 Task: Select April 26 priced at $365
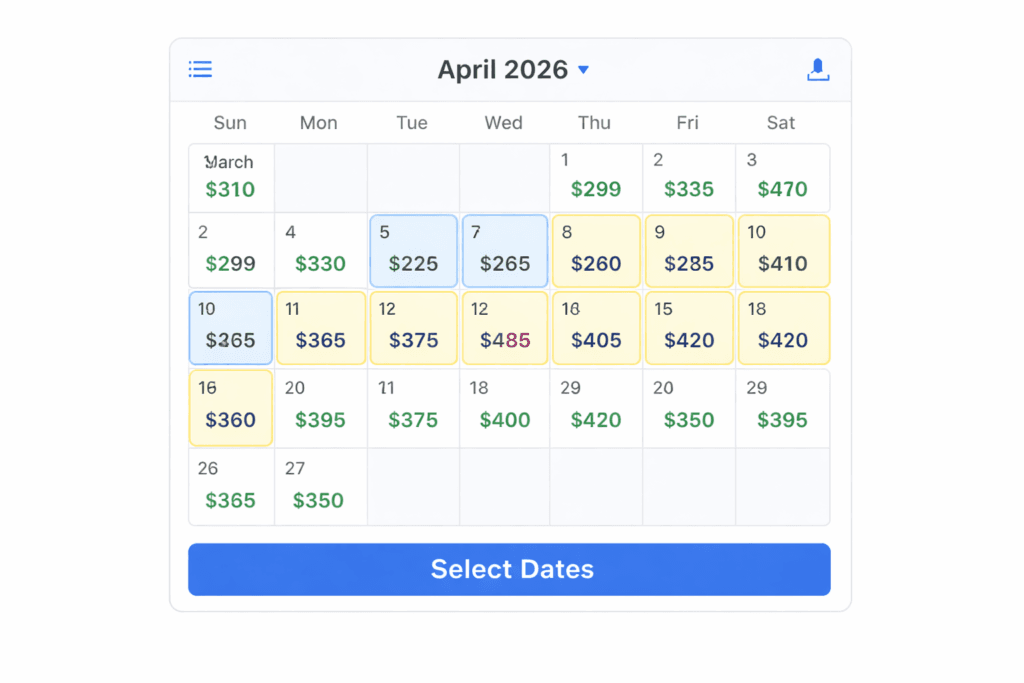230,486
